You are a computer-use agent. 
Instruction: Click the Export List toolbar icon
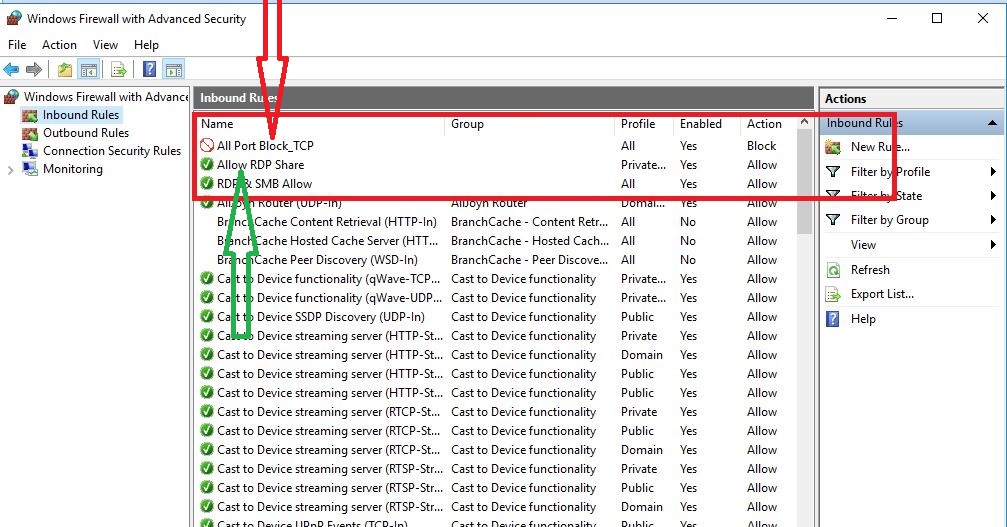point(118,69)
